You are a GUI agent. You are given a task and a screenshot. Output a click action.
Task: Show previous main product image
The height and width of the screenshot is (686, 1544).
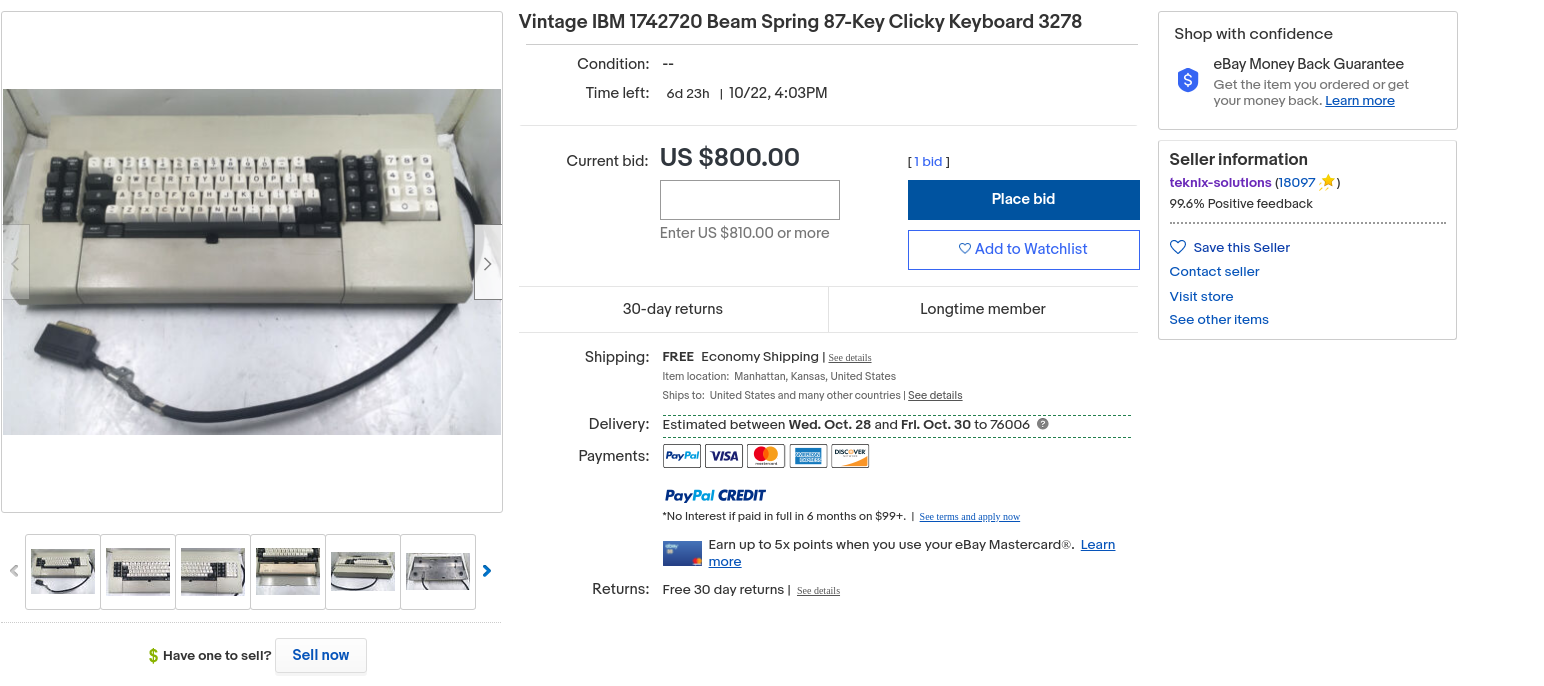pos(15,263)
